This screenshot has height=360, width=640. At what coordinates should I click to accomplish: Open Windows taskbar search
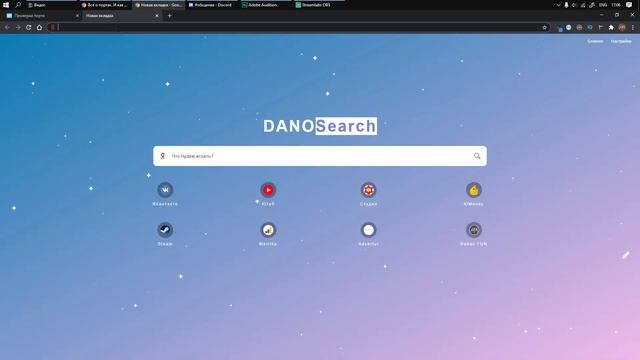click(x=18, y=5)
